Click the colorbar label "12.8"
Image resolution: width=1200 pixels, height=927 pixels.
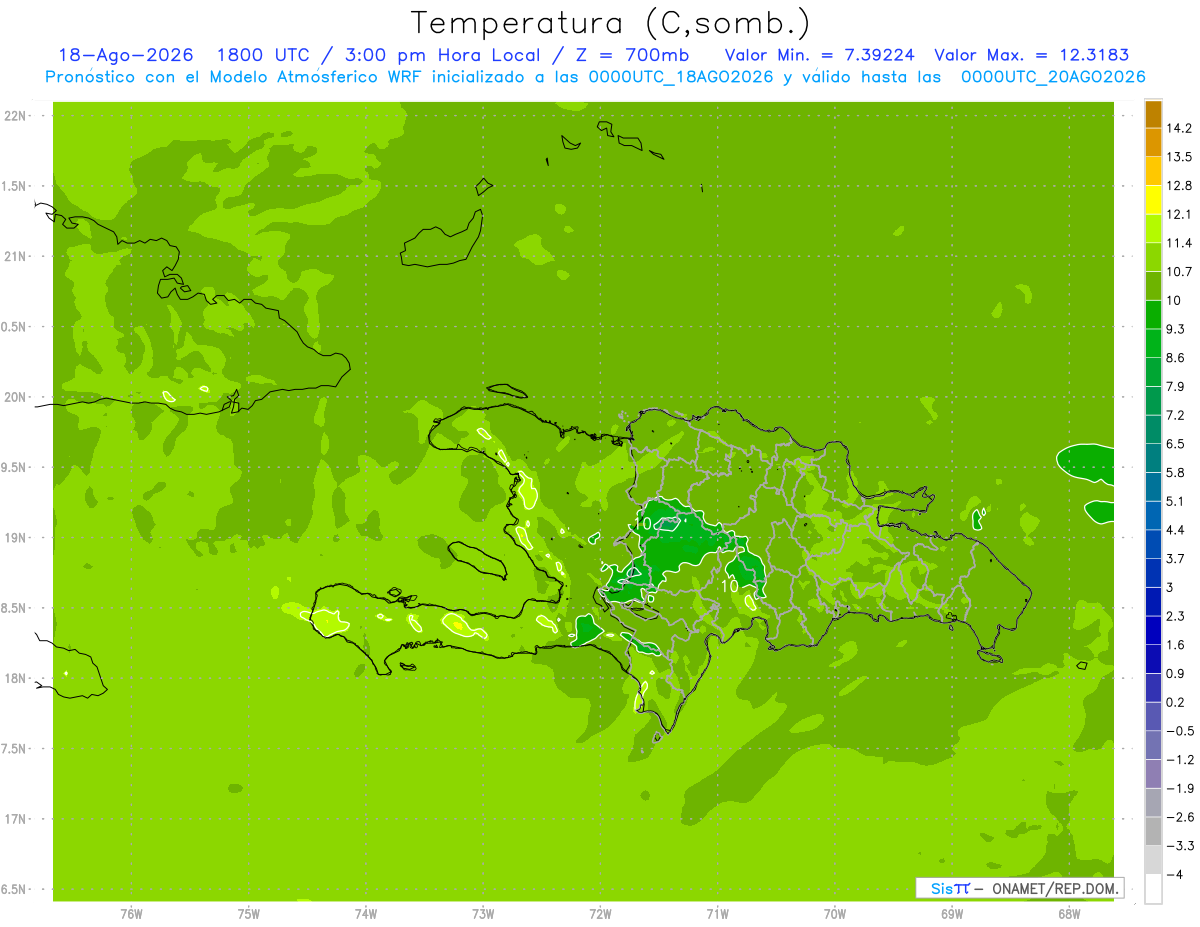[1179, 185]
